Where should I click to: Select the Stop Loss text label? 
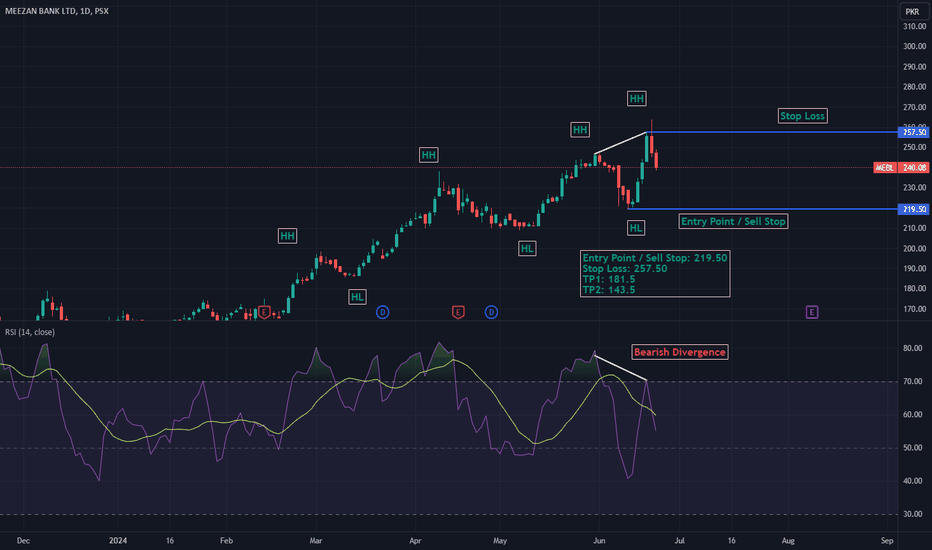tap(802, 116)
